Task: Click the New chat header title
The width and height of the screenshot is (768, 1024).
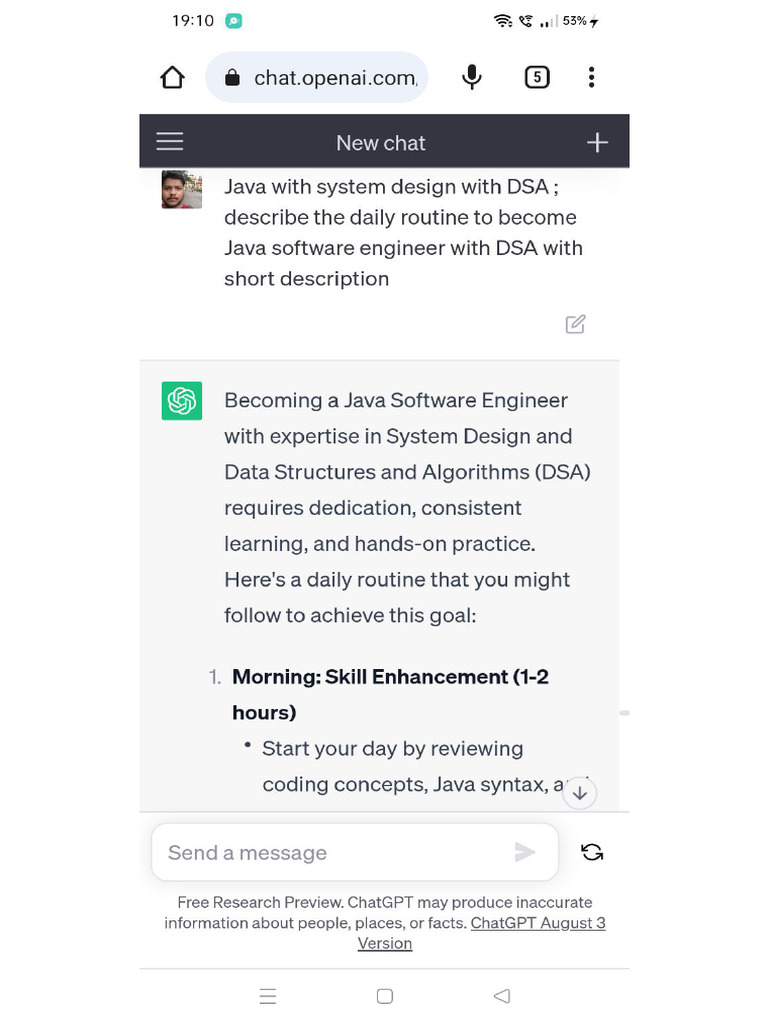Action: 381,143
